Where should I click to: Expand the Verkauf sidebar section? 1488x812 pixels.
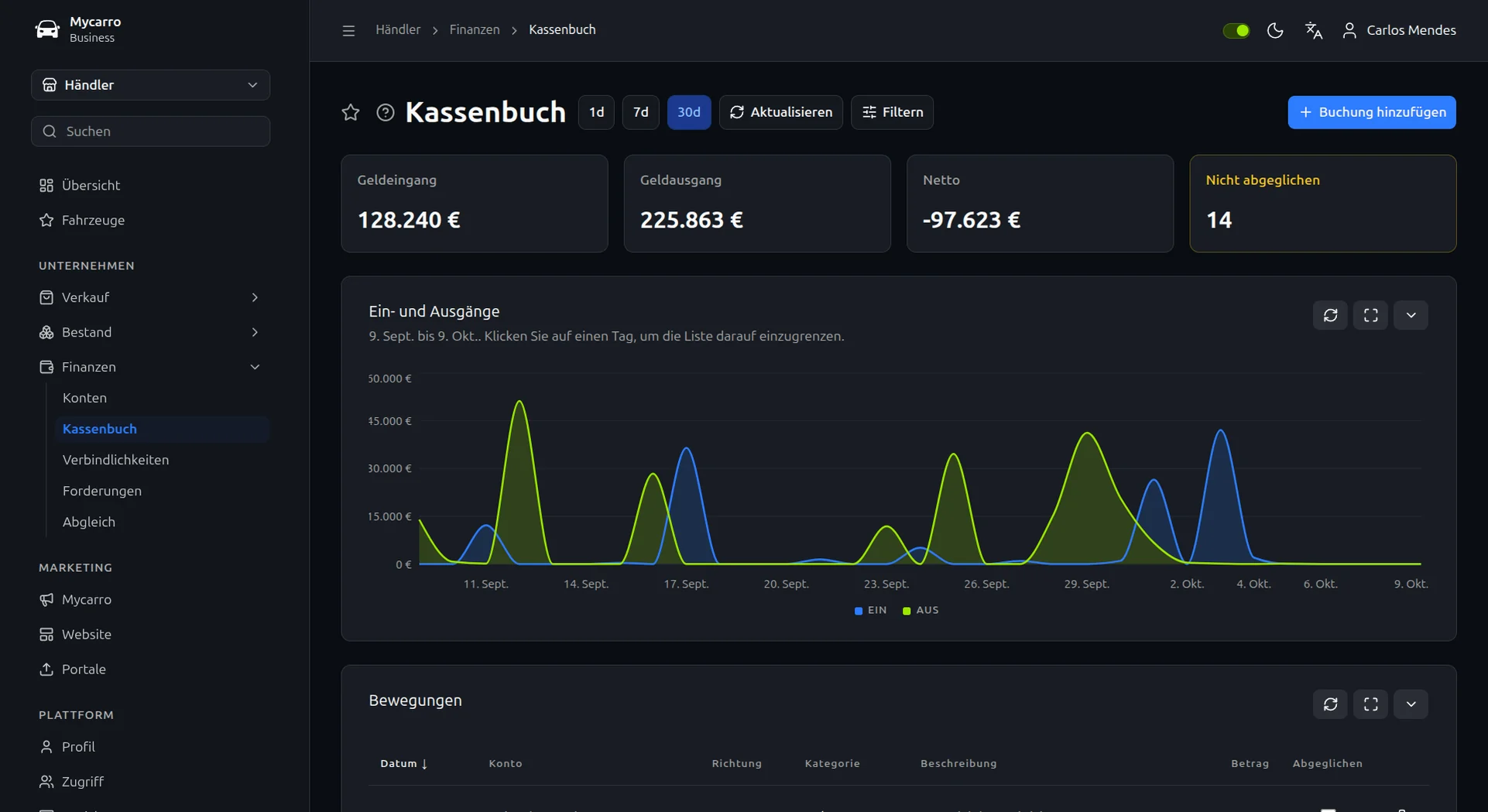pyautogui.click(x=150, y=297)
